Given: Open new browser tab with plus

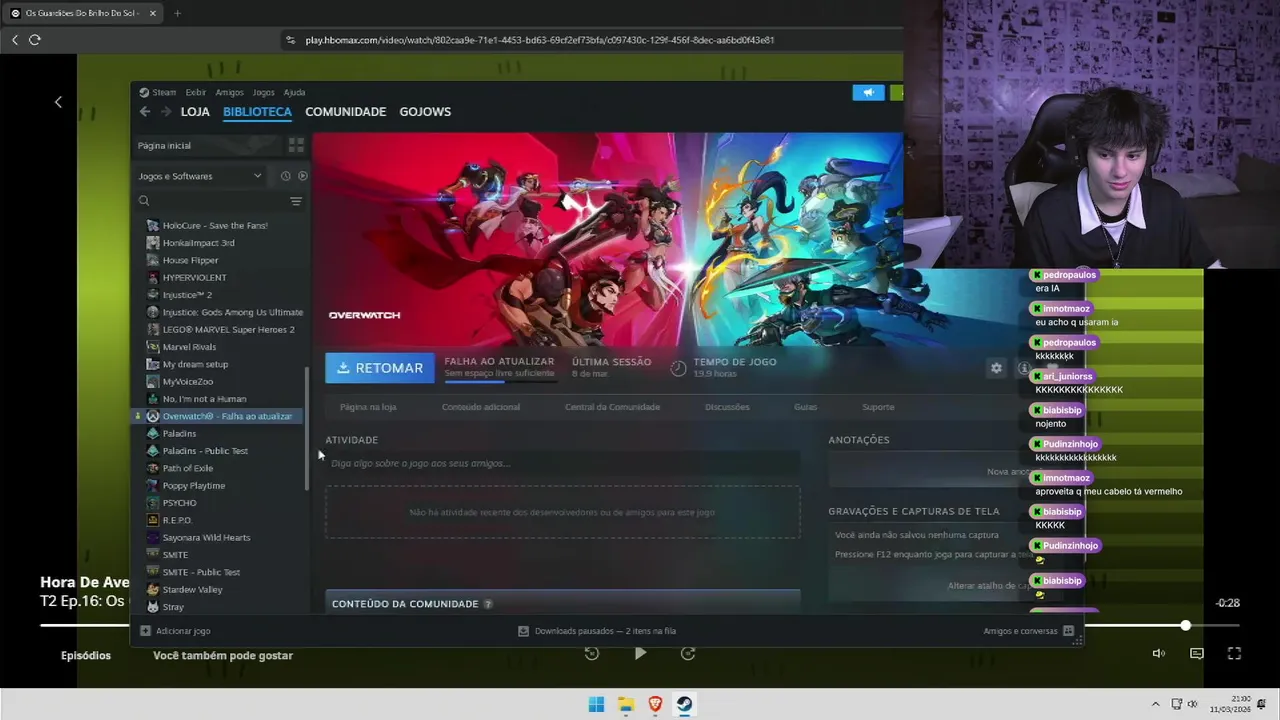Looking at the screenshot, I should (x=177, y=13).
